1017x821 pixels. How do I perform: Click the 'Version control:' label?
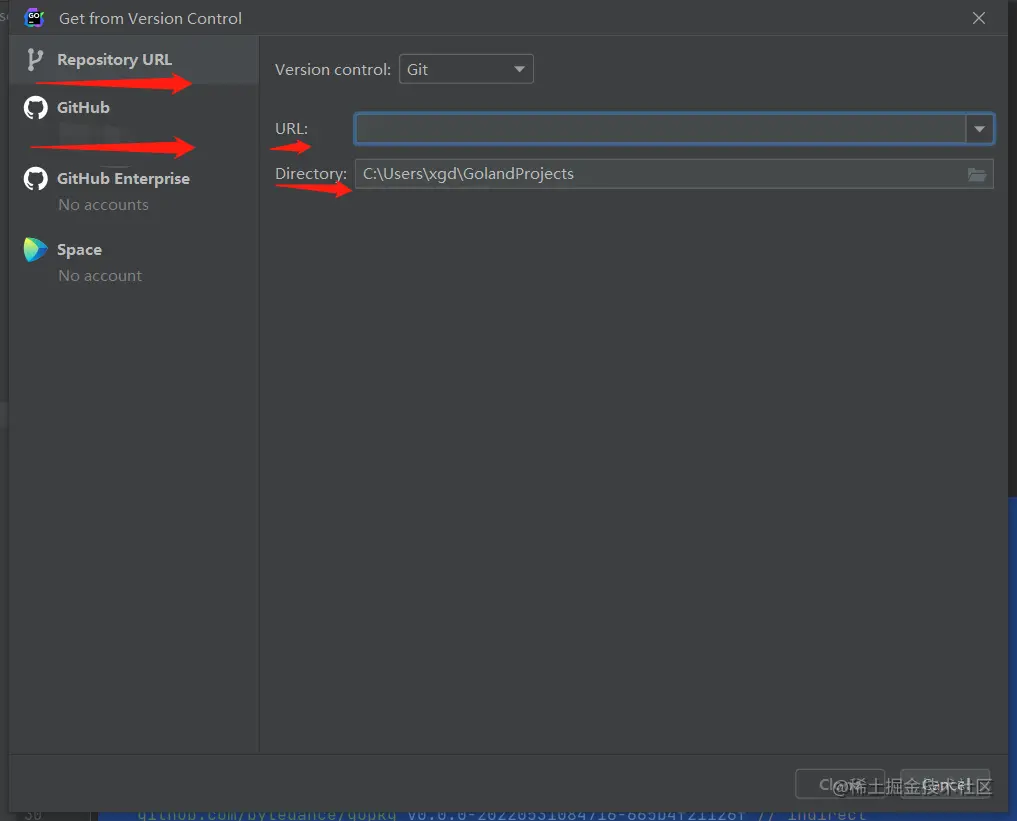pyautogui.click(x=333, y=70)
